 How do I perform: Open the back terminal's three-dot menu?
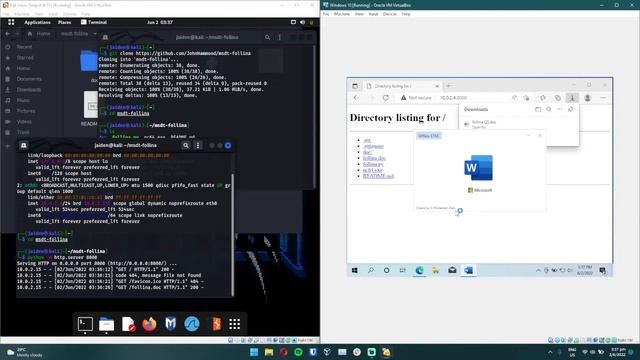point(280,37)
